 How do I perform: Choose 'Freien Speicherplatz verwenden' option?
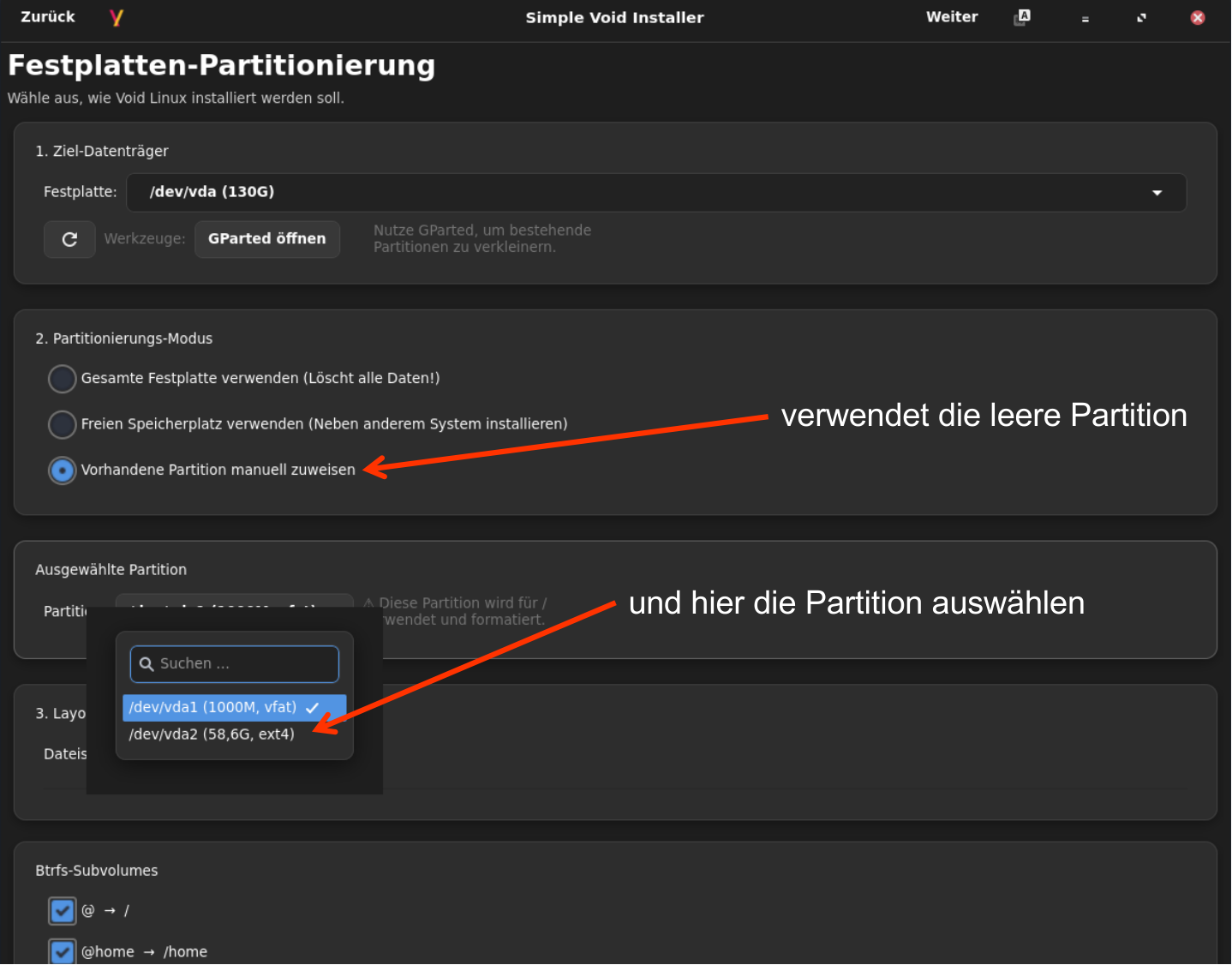[x=63, y=424]
